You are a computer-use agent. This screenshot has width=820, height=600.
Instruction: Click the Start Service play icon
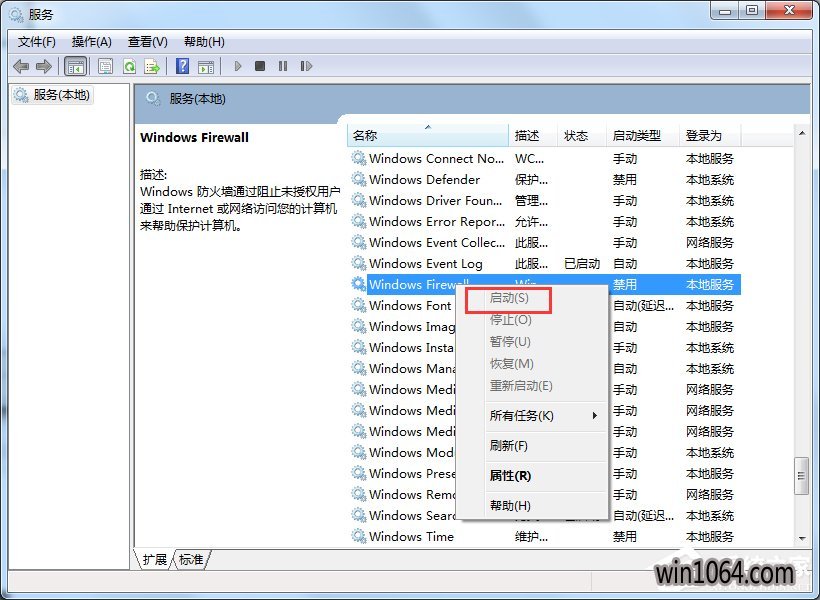tap(238, 66)
